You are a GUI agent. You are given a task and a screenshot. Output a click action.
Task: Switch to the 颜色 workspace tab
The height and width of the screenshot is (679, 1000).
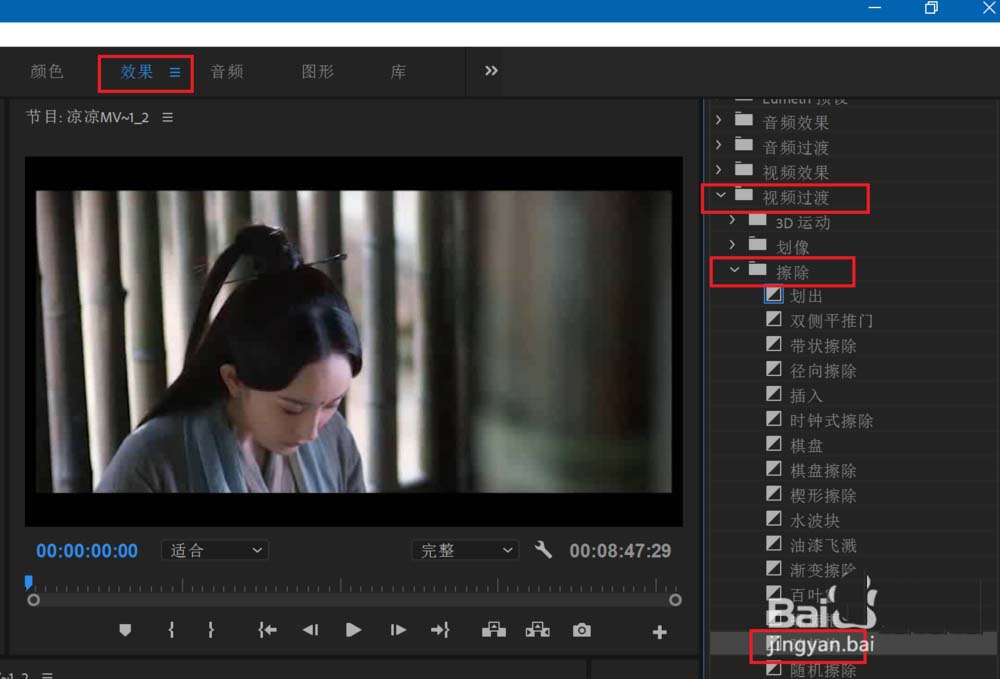(47, 71)
